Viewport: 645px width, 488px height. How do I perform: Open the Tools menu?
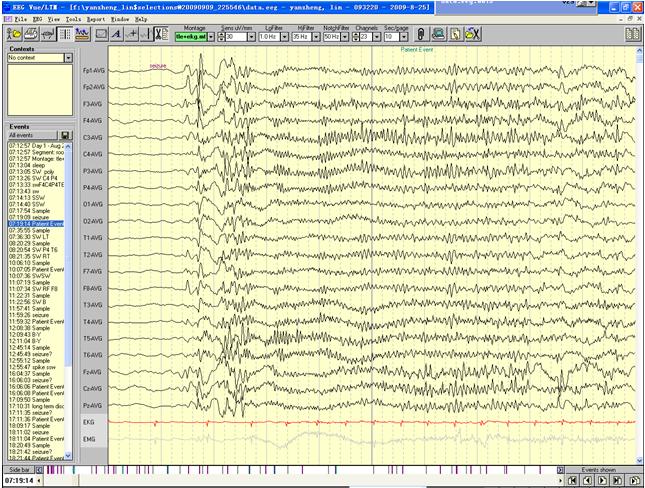tap(73, 19)
